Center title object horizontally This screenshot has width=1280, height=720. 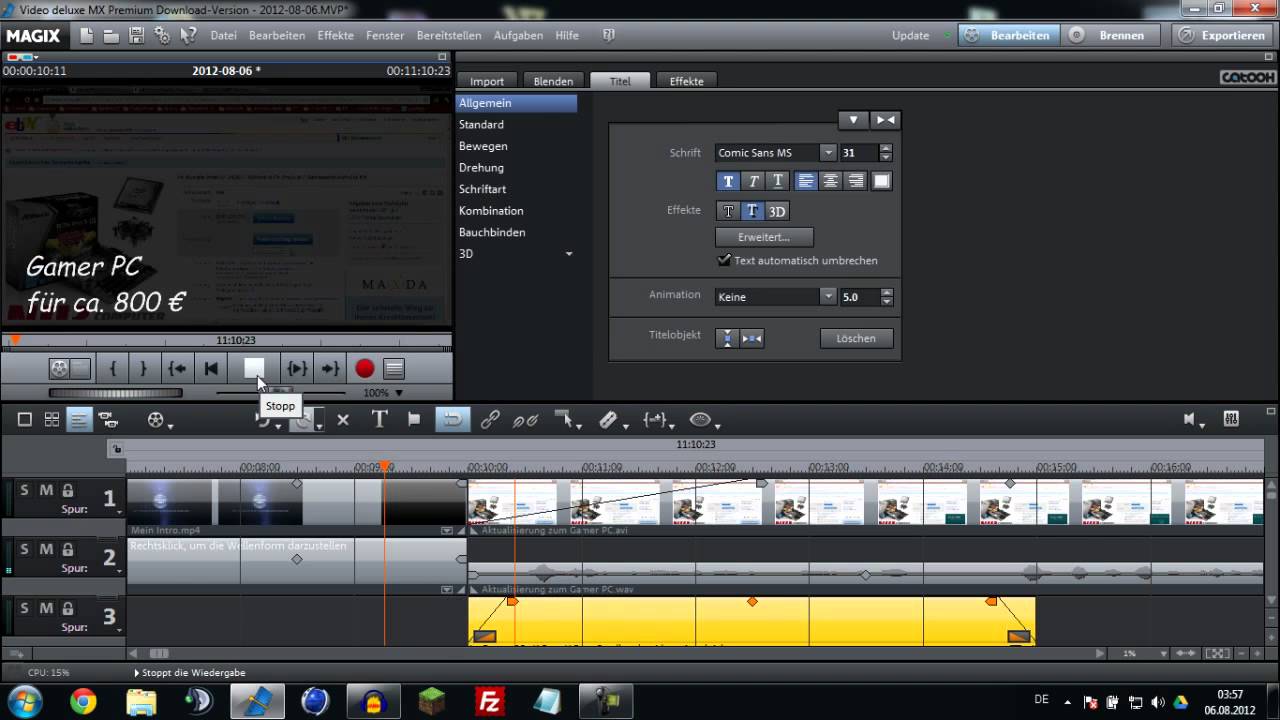click(752, 338)
